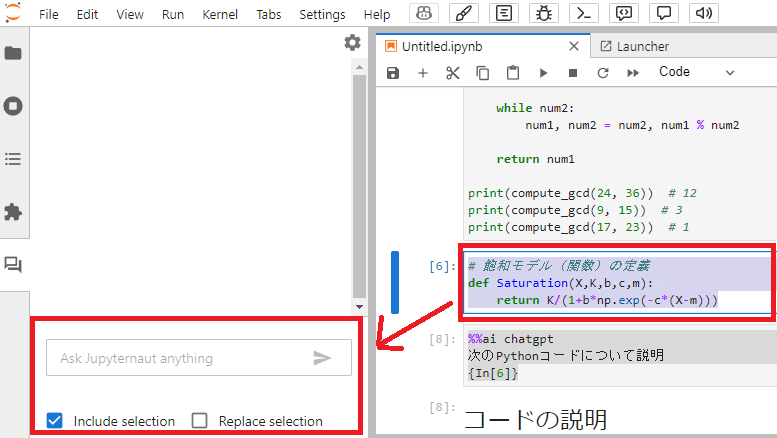Image resolution: width=777 pixels, height=438 pixels.
Task: Switch to the Launcher tab
Action: [x=634, y=46]
